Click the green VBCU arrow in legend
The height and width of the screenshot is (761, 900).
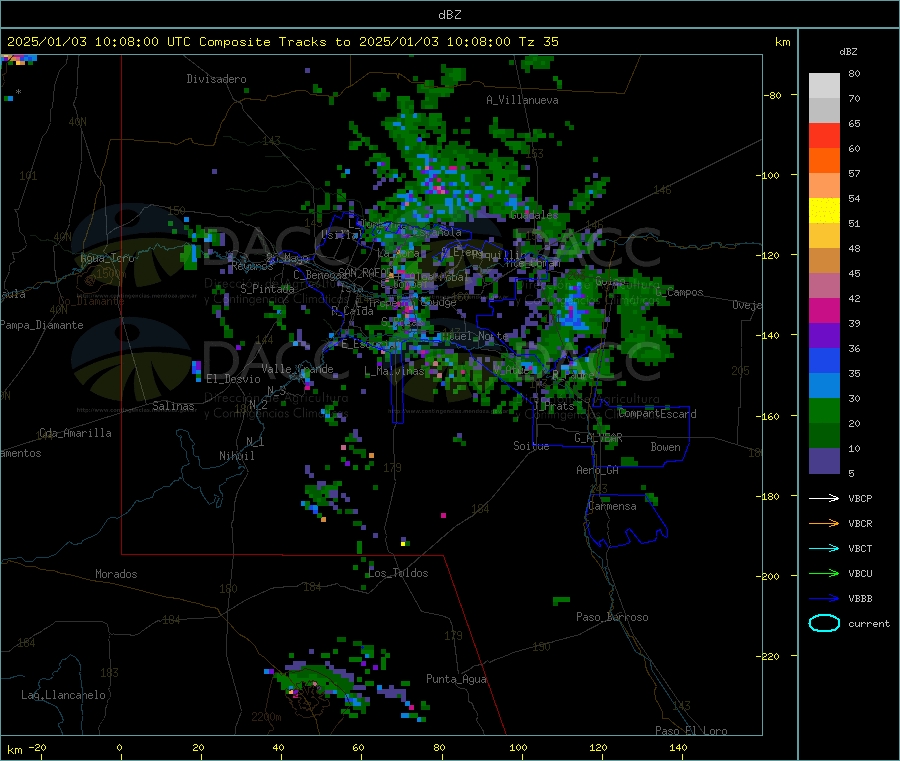click(x=824, y=573)
